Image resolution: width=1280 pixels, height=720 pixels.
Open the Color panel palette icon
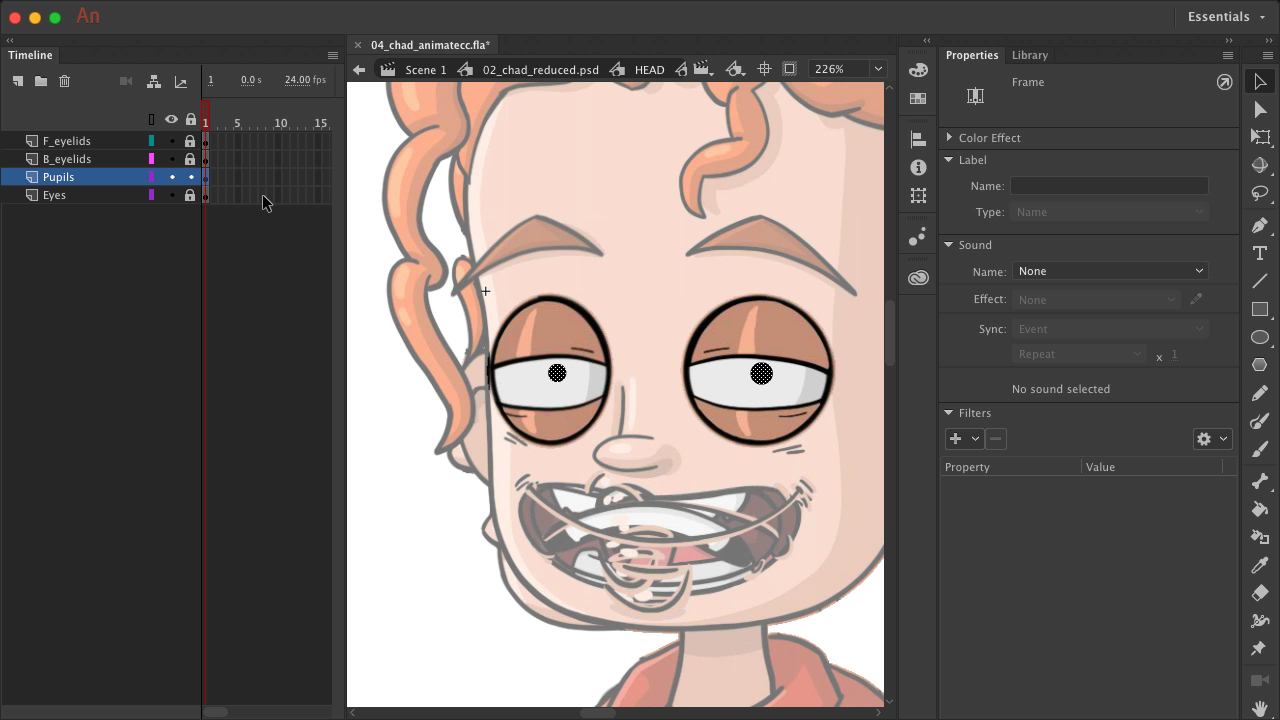(918, 70)
